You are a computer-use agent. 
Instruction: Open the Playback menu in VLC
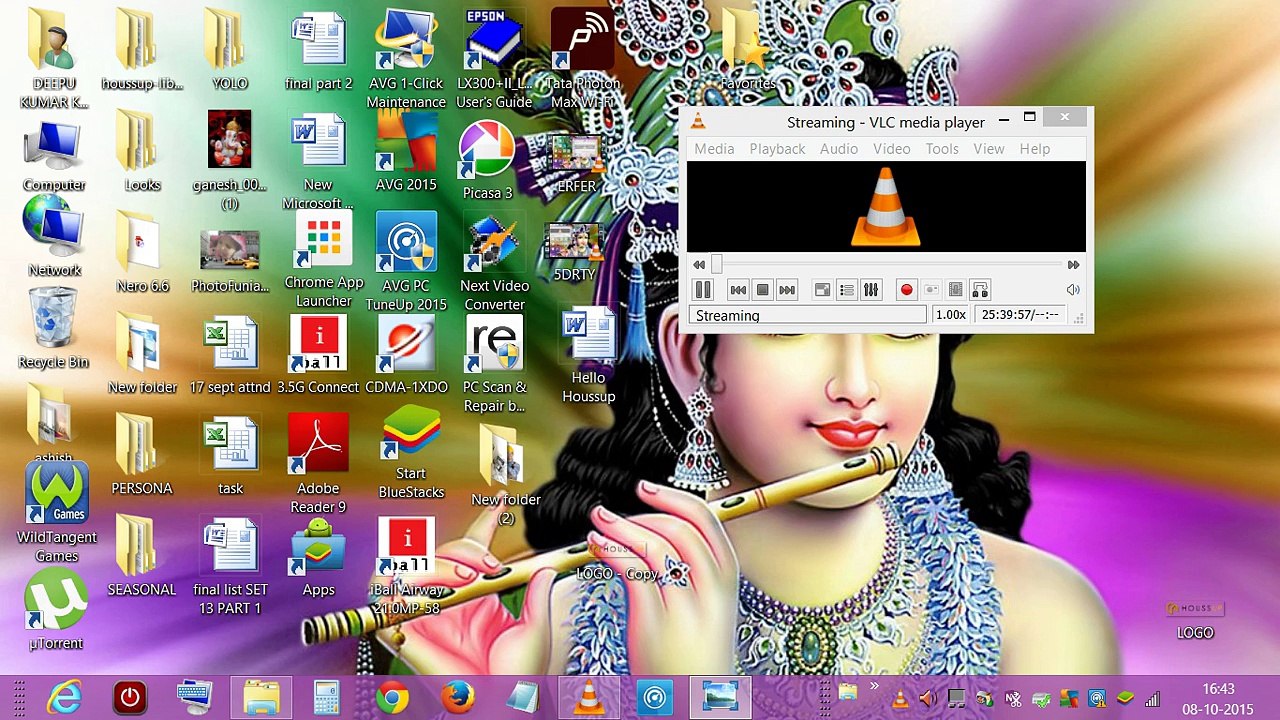click(x=777, y=149)
